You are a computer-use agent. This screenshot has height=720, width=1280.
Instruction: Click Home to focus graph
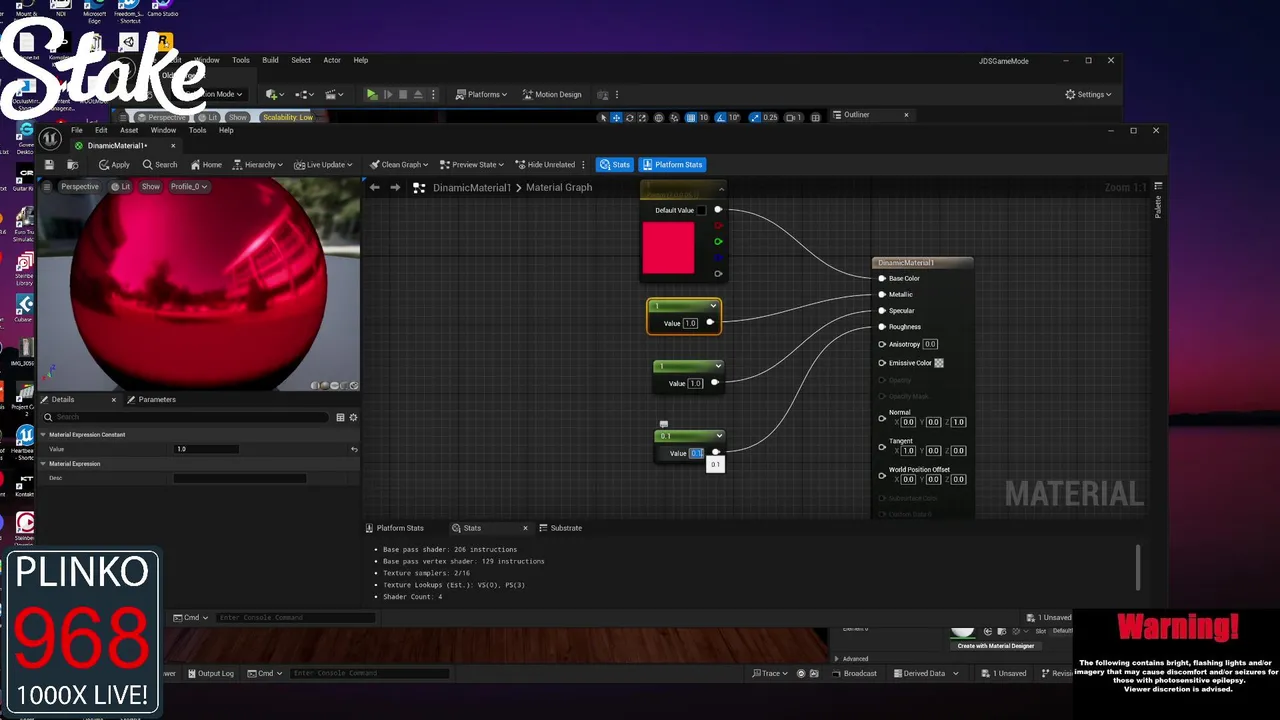coord(206,164)
